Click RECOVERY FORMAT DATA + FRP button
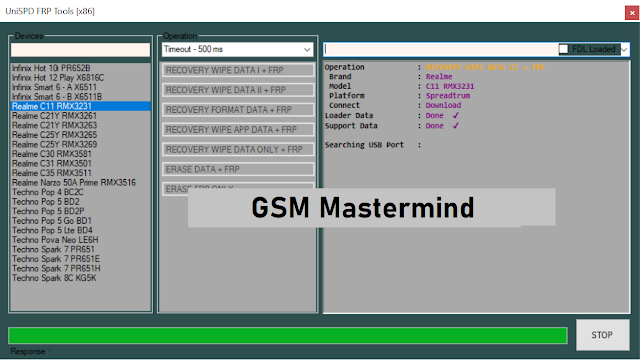The width and height of the screenshot is (640, 360). (238, 110)
